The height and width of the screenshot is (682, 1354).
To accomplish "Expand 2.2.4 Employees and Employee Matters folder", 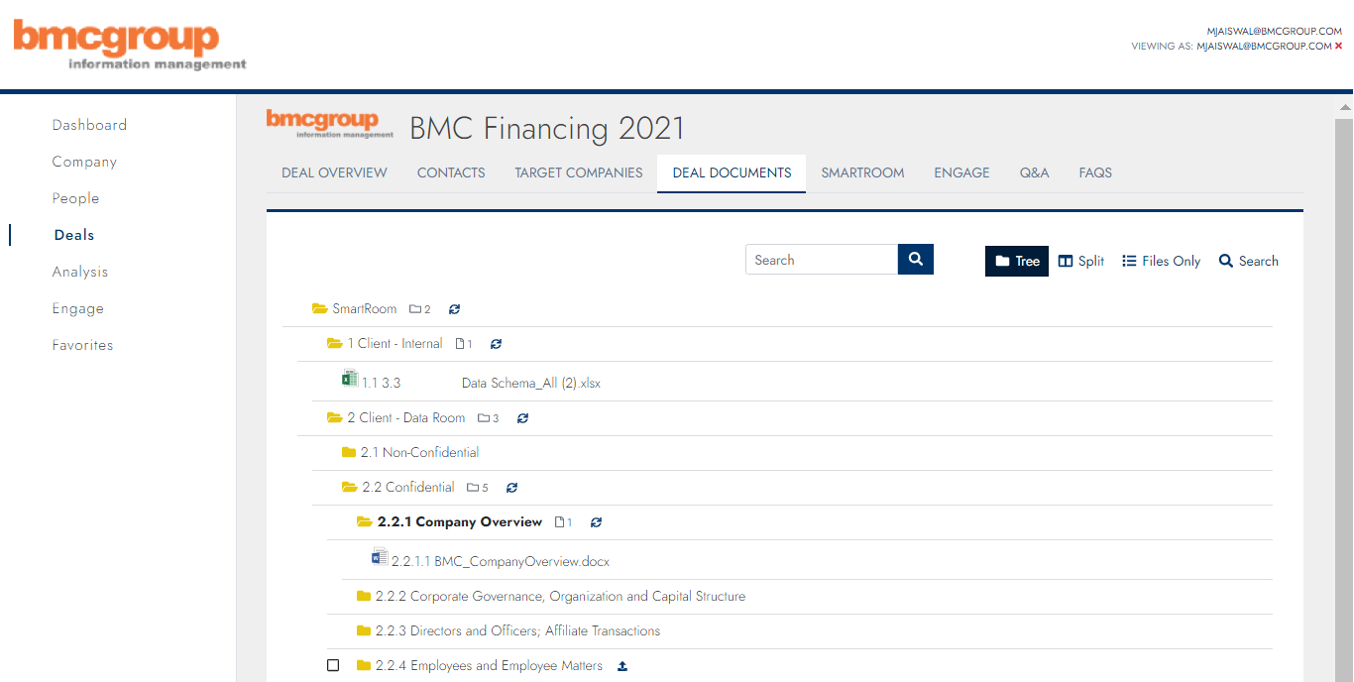I will pos(364,666).
